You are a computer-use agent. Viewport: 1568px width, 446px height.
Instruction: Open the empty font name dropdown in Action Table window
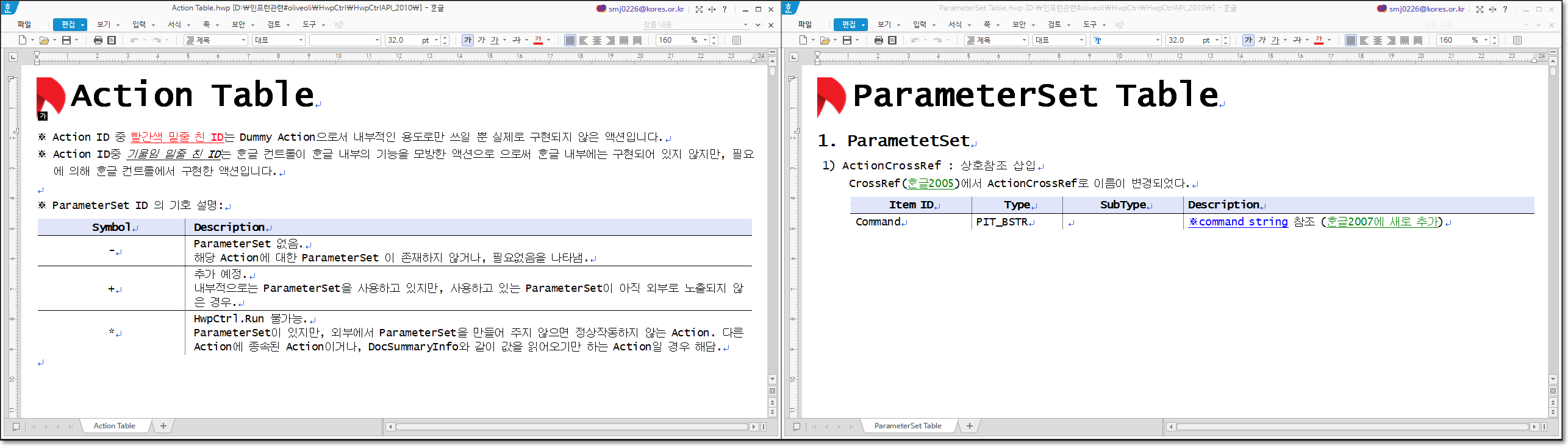click(345, 40)
